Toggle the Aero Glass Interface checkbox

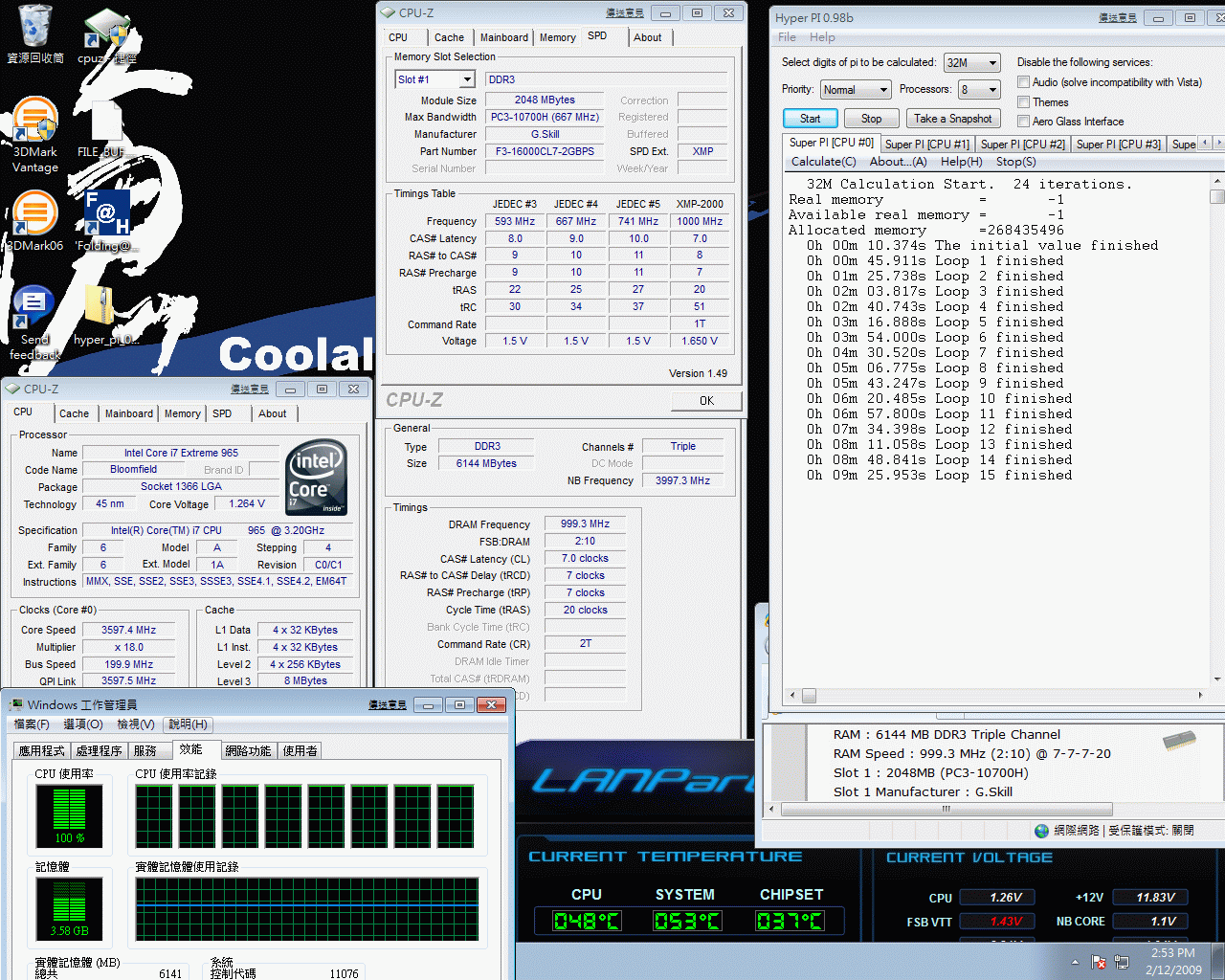(x=1023, y=121)
